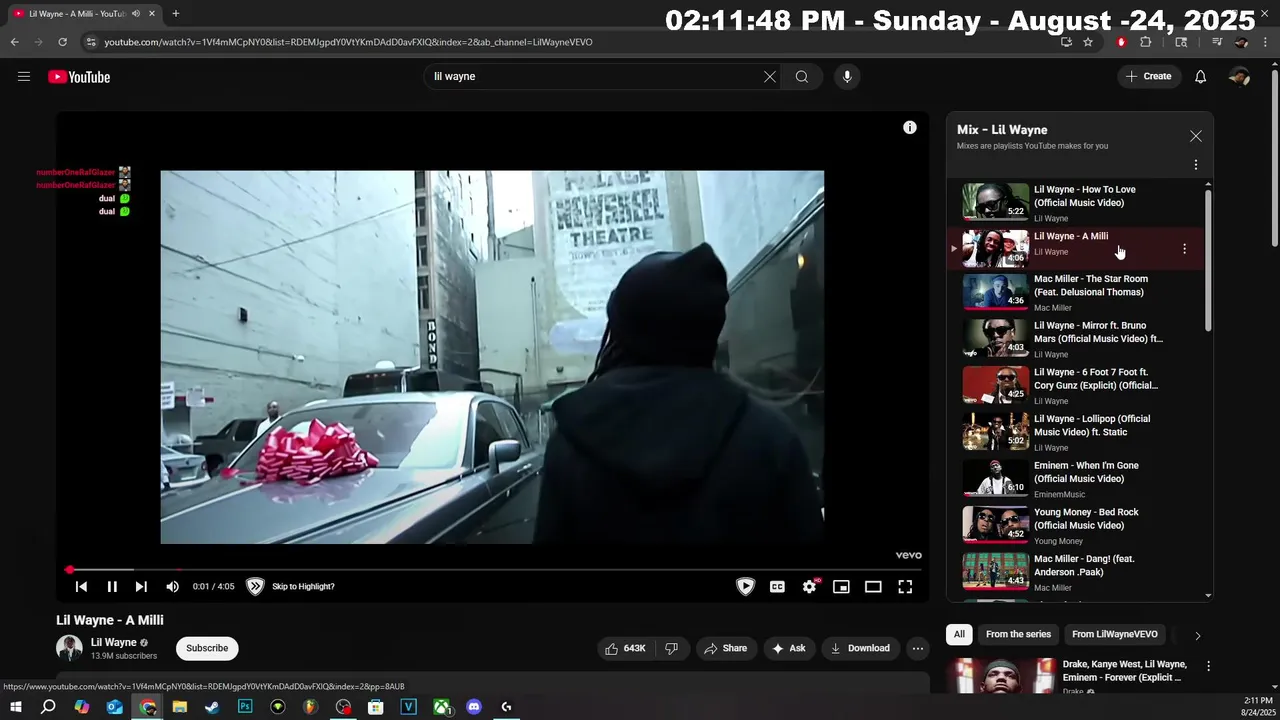Enter fullscreen mode
This screenshot has height=720, width=1280.
[x=905, y=587]
